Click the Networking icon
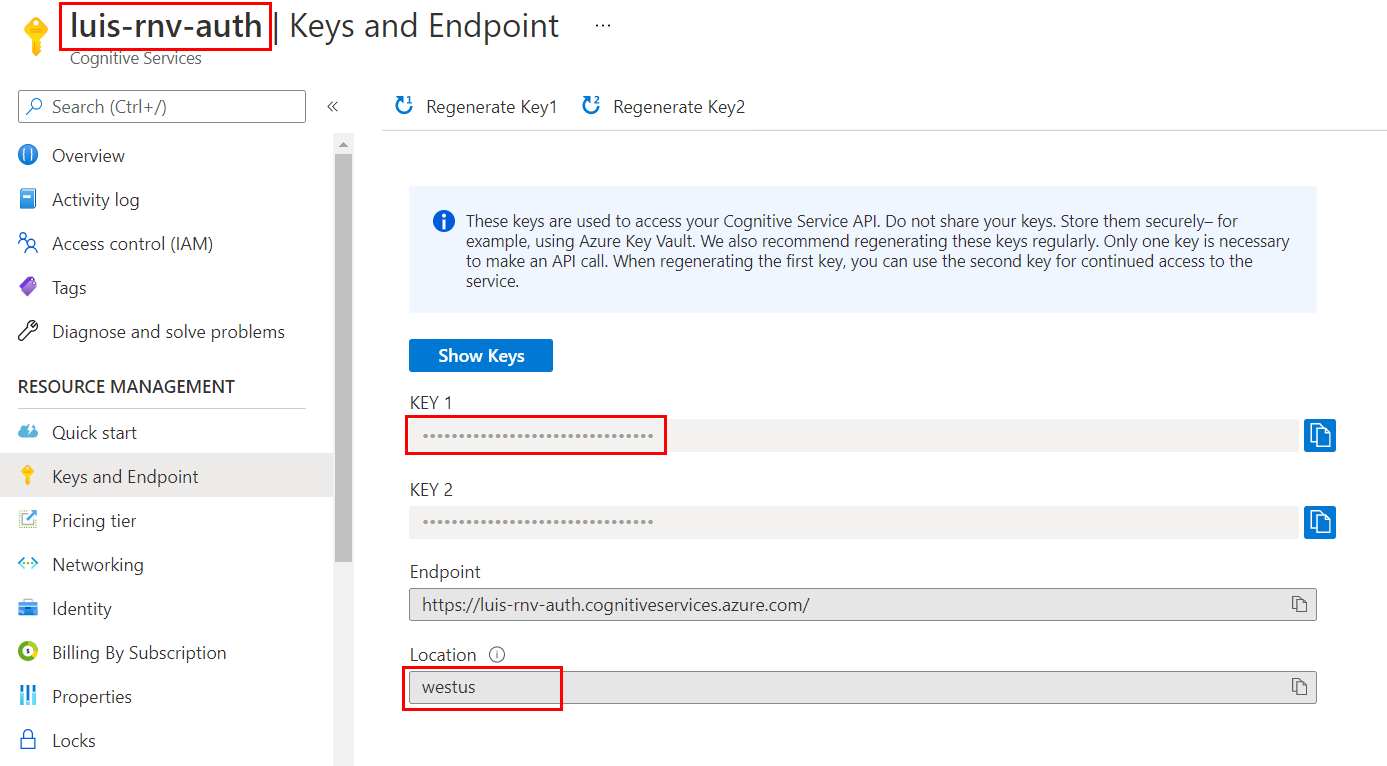The image size is (1387, 766). tap(28, 564)
